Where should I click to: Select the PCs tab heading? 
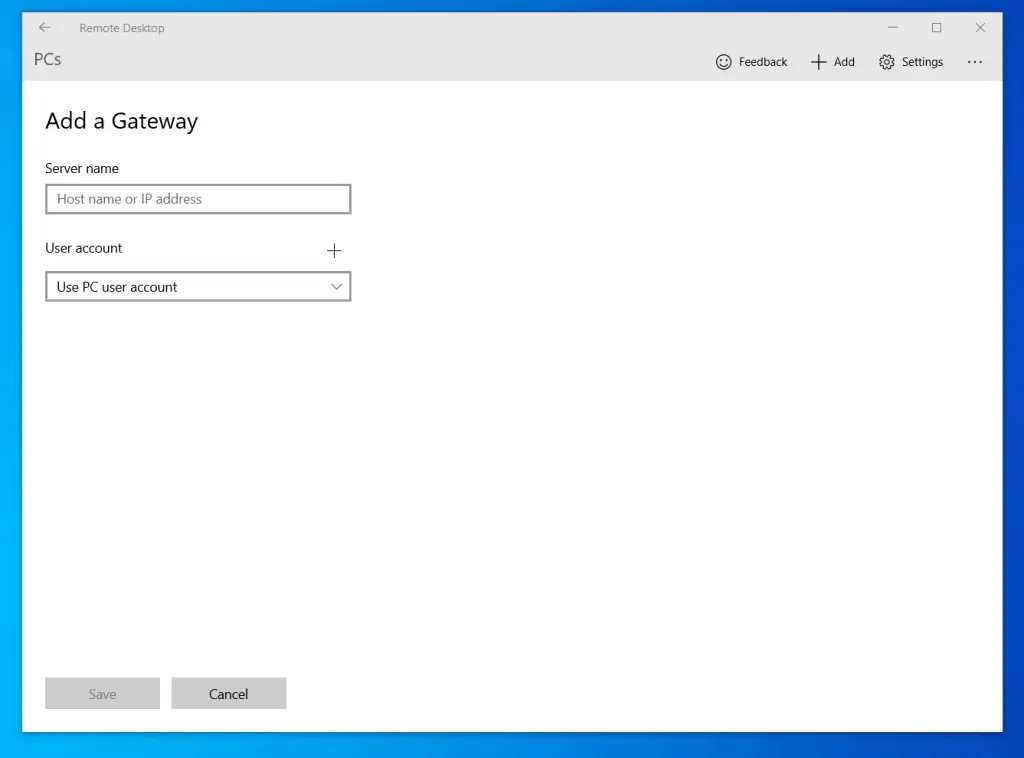click(47, 59)
